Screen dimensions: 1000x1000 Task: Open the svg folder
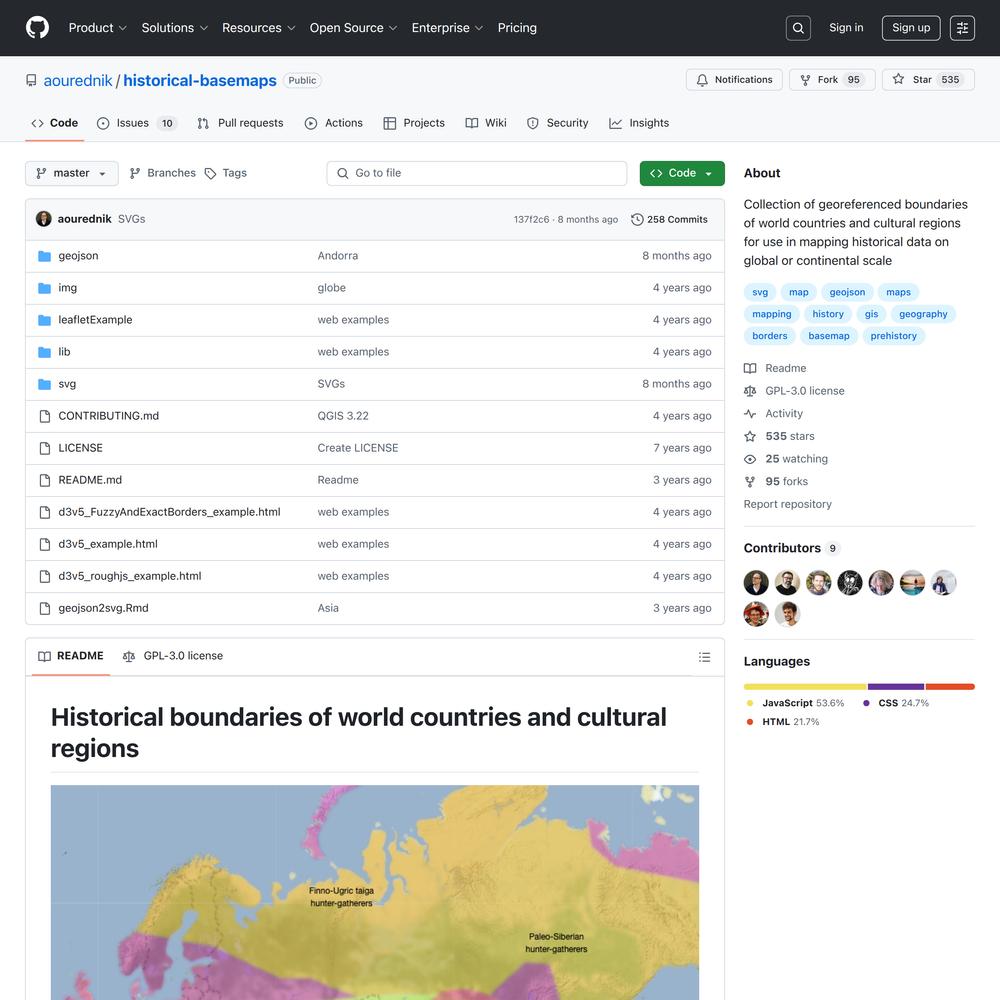[67, 384]
